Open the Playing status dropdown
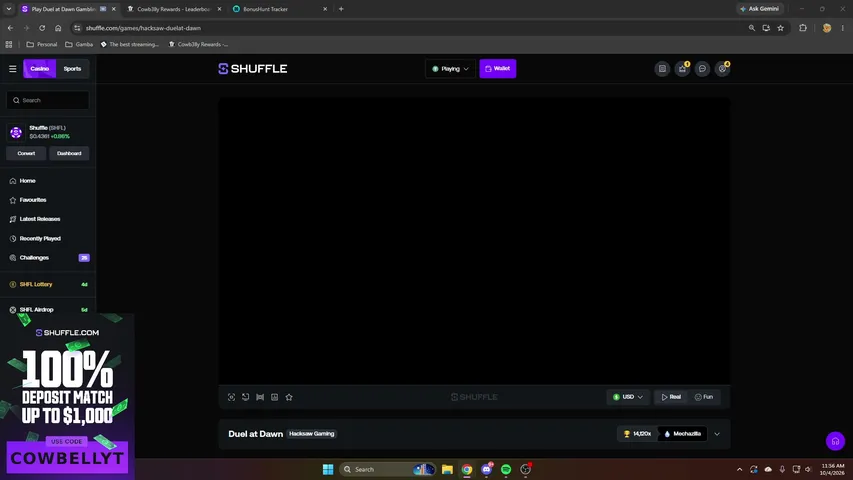 [450, 69]
